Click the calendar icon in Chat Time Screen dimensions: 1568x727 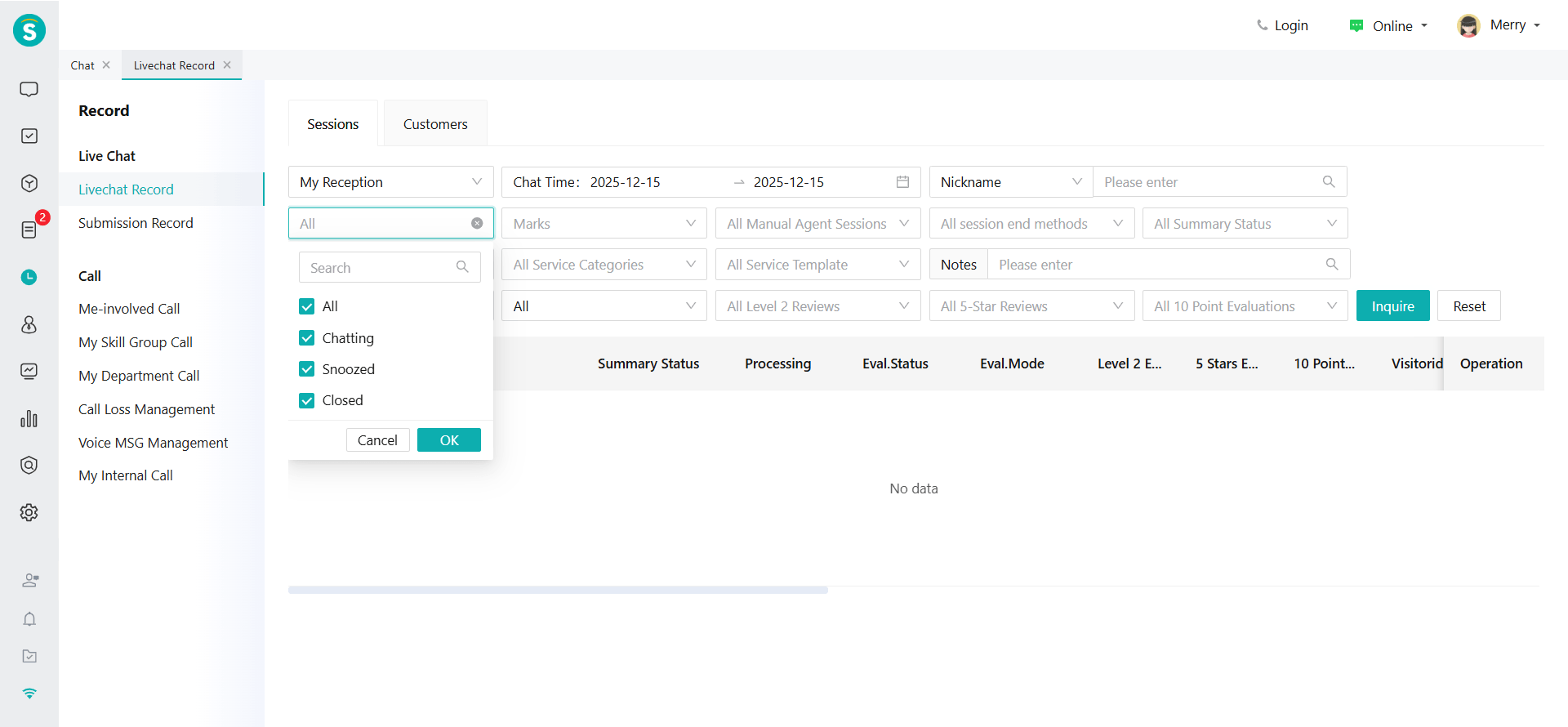(902, 182)
